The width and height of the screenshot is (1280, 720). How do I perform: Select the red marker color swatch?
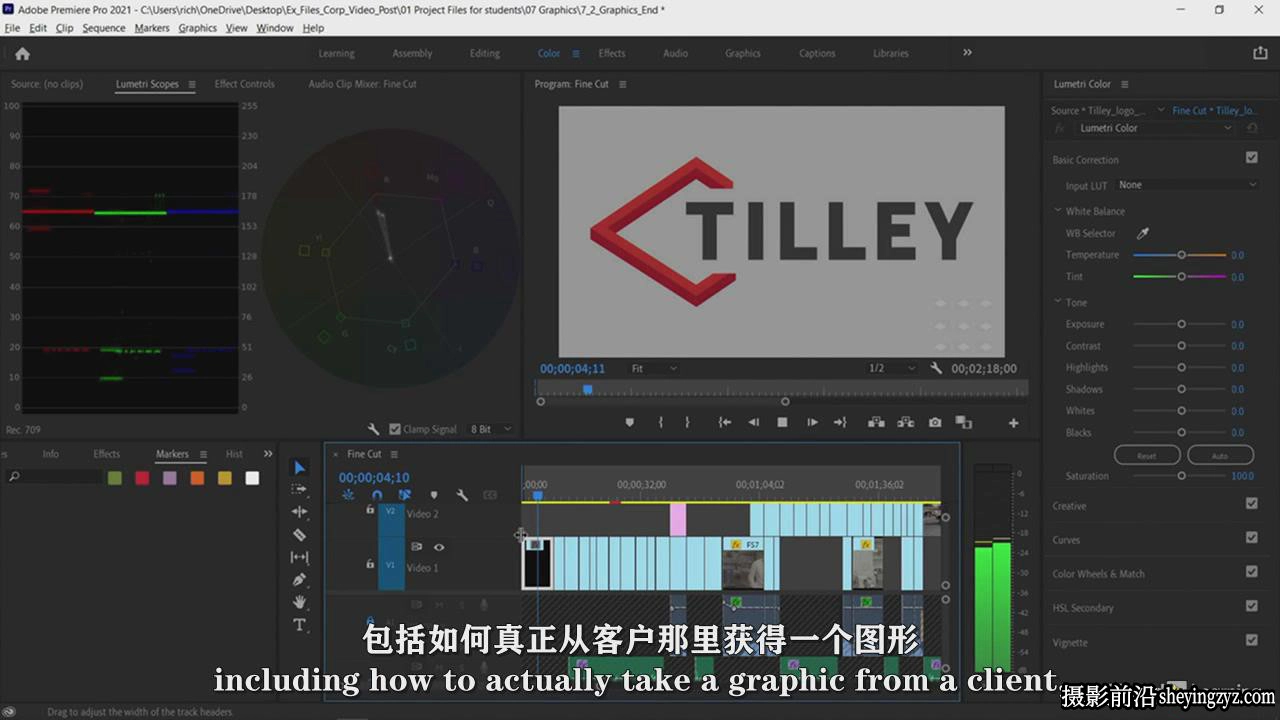(x=142, y=478)
